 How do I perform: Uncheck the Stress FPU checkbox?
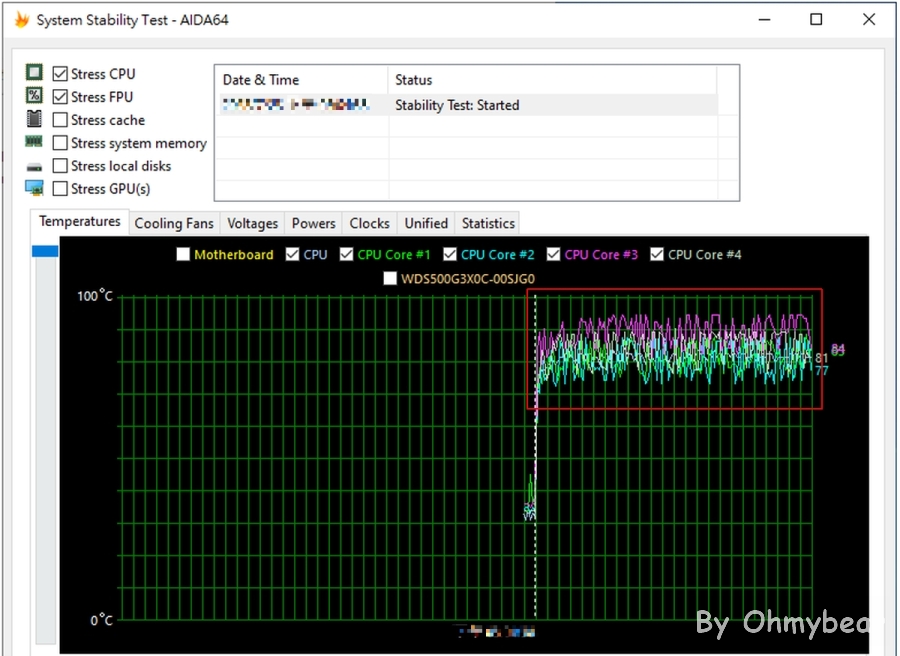(60, 96)
